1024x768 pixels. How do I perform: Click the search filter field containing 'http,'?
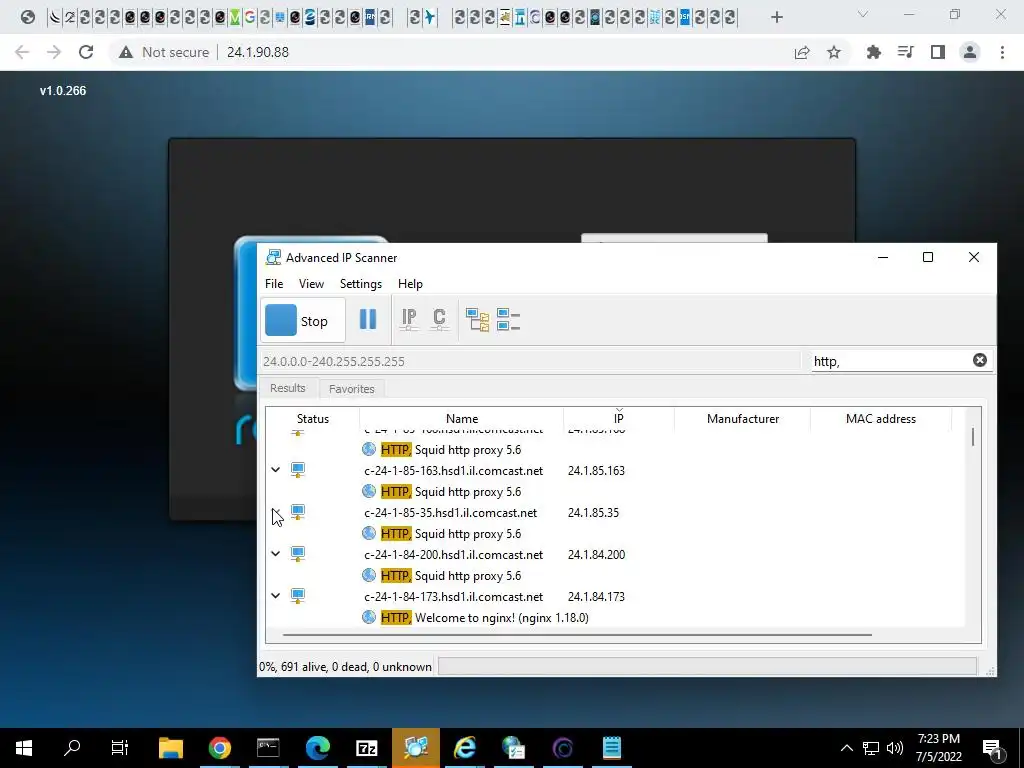pyautogui.click(x=891, y=361)
